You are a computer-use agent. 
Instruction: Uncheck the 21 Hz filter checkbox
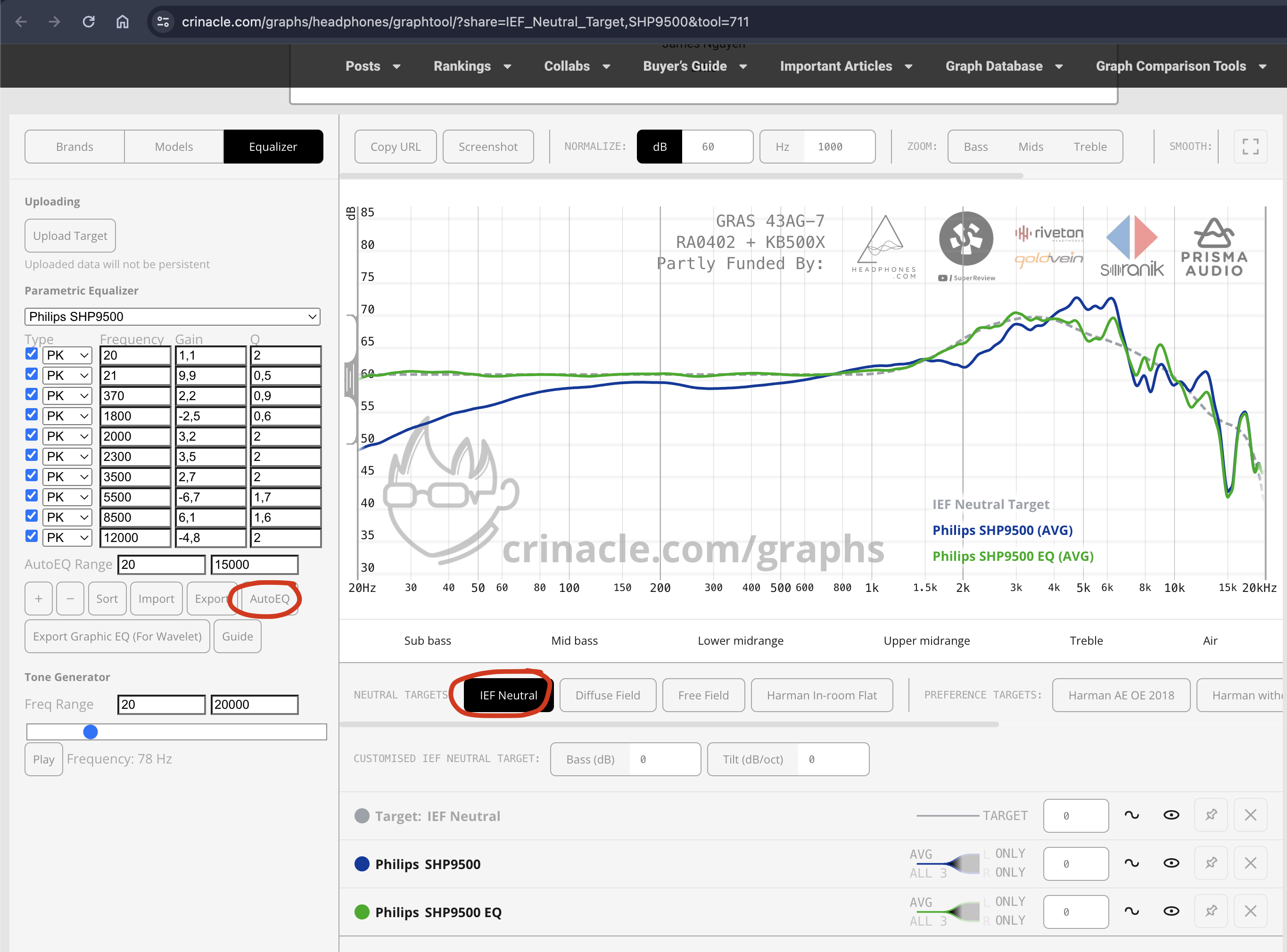click(x=32, y=374)
